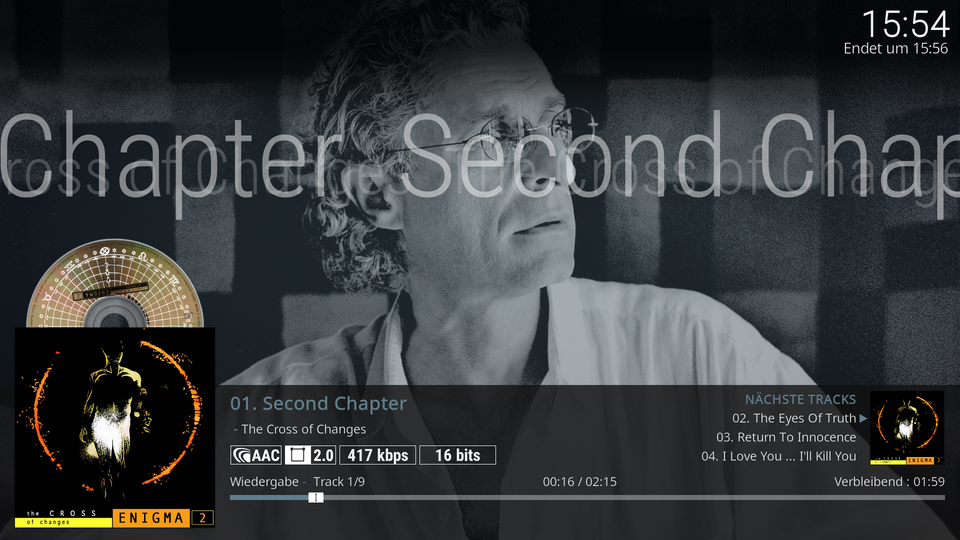Select next track 02. The Eyes Of Truth
The width and height of the screenshot is (960, 540).
(x=794, y=418)
